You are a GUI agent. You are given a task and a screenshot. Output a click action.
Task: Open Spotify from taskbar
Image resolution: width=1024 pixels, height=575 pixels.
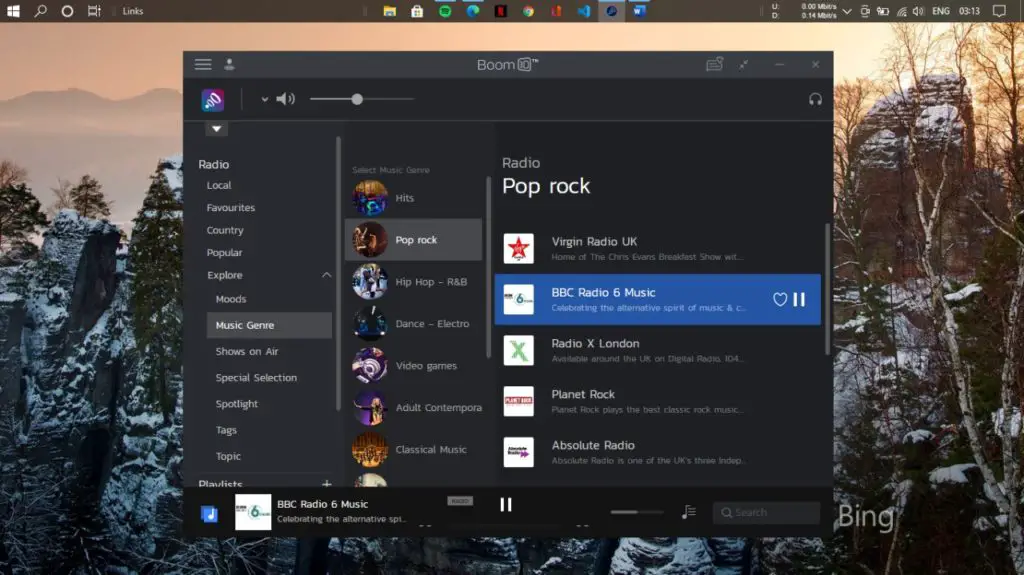coord(445,11)
